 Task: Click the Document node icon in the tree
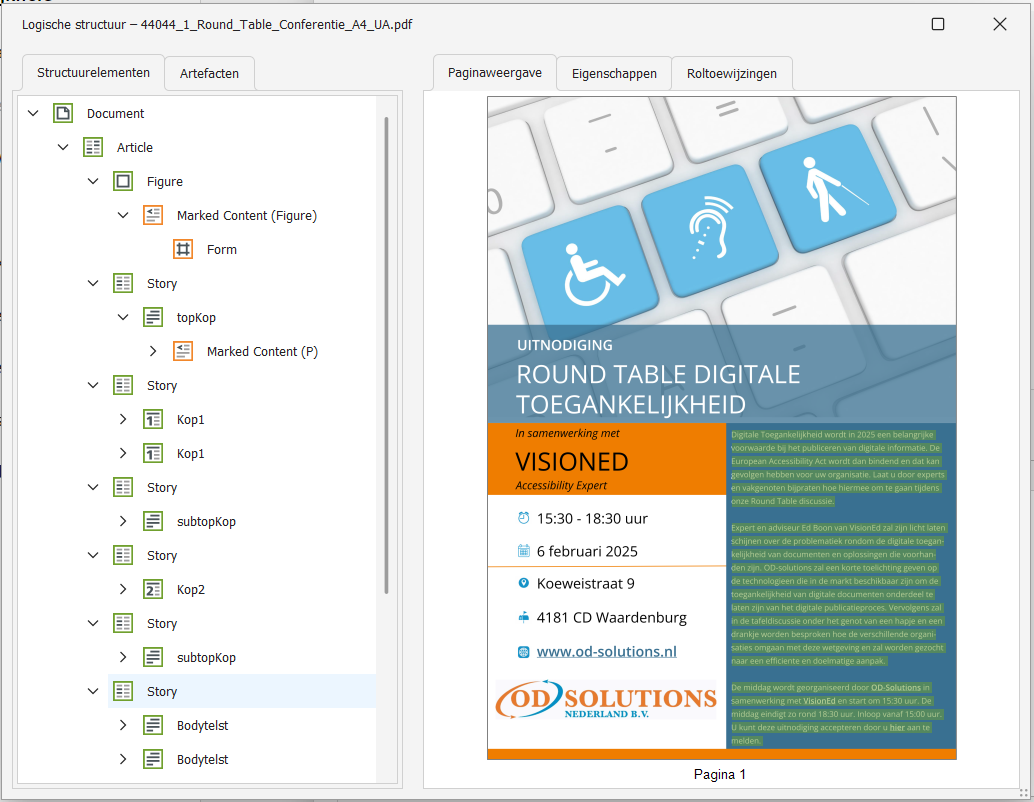[63, 113]
